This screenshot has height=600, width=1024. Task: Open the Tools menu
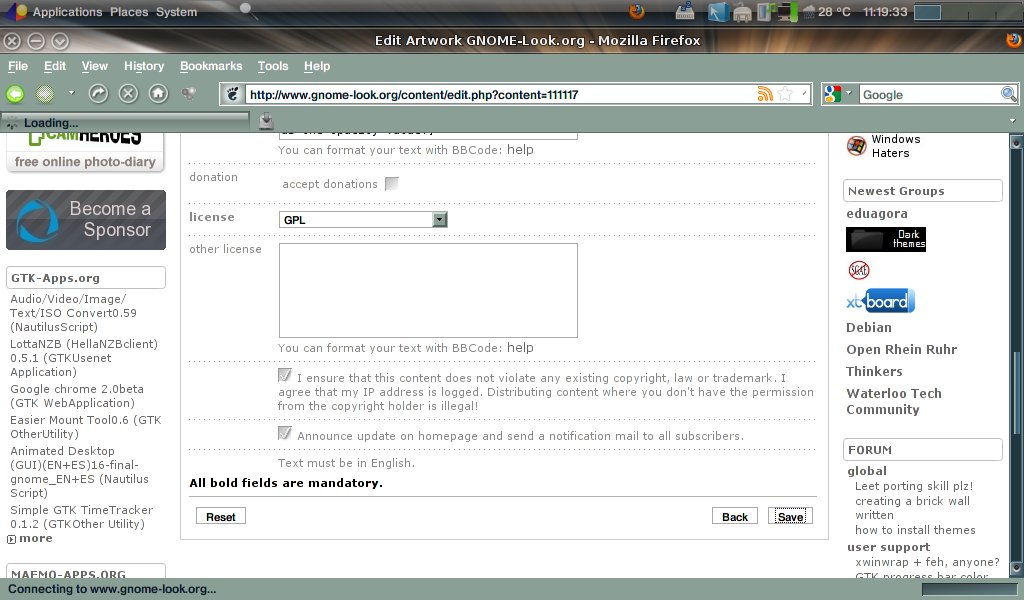273,66
